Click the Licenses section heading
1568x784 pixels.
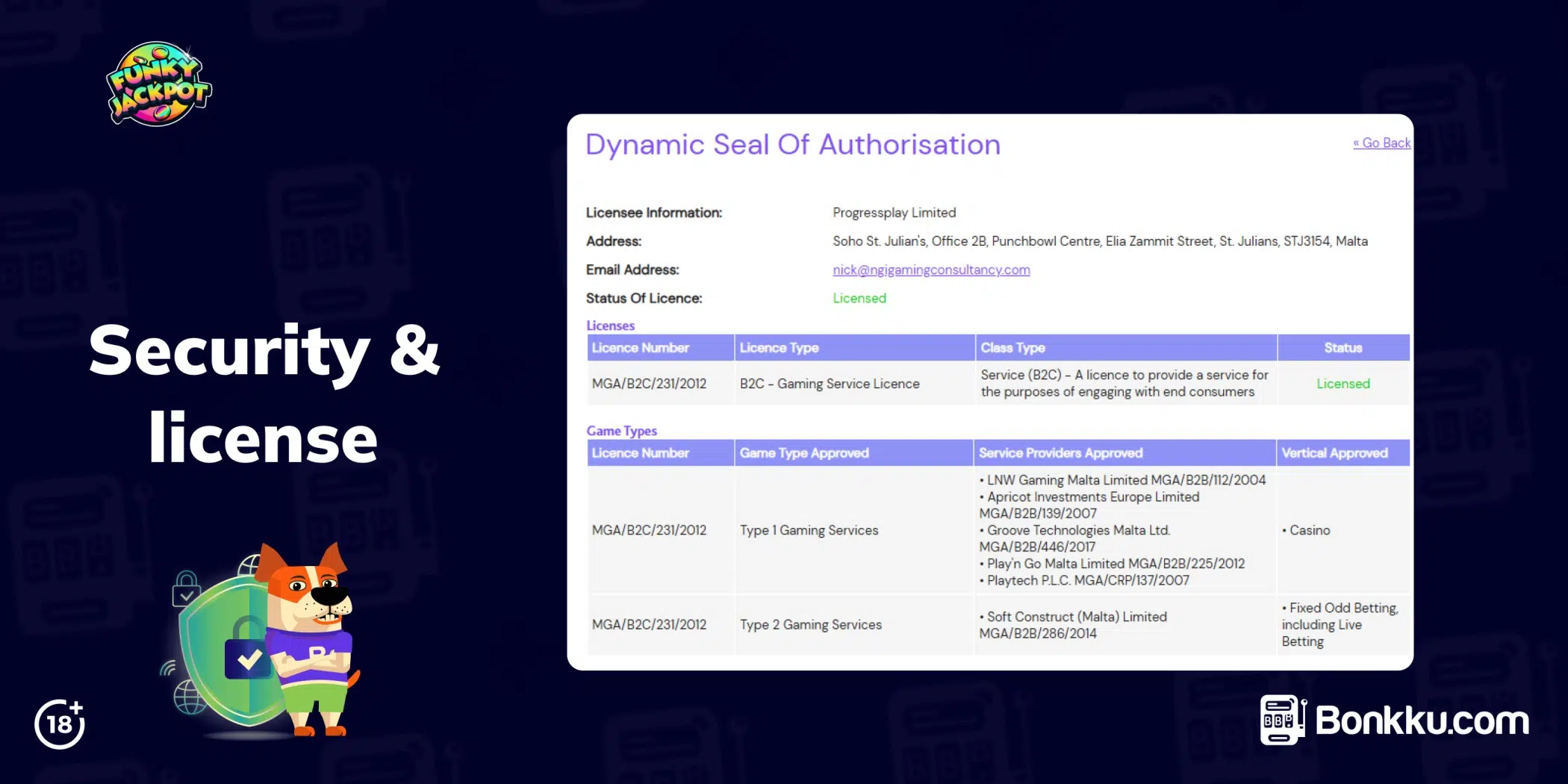tap(610, 326)
